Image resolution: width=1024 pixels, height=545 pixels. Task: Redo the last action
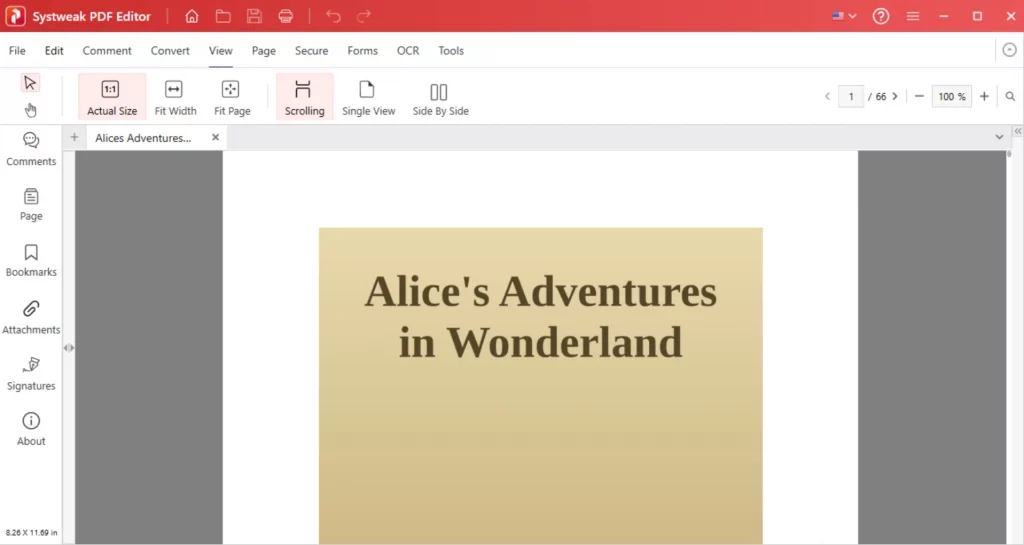pyautogui.click(x=364, y=16)
